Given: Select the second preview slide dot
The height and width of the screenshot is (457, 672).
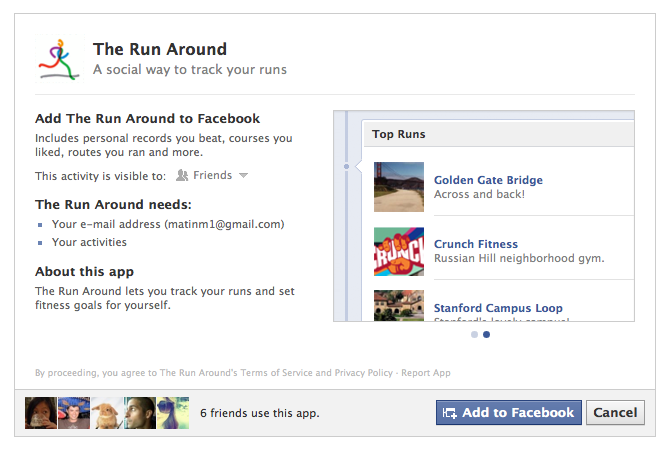Looking at the screenshot, I should 486,334.
